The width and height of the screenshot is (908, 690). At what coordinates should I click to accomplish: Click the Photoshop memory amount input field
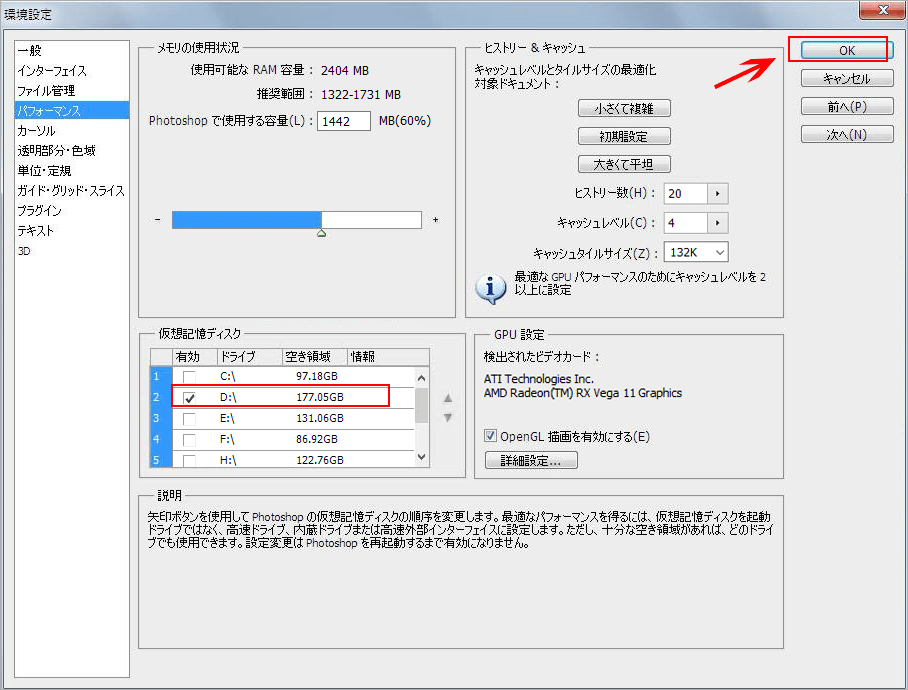click(x=344, y=121)
